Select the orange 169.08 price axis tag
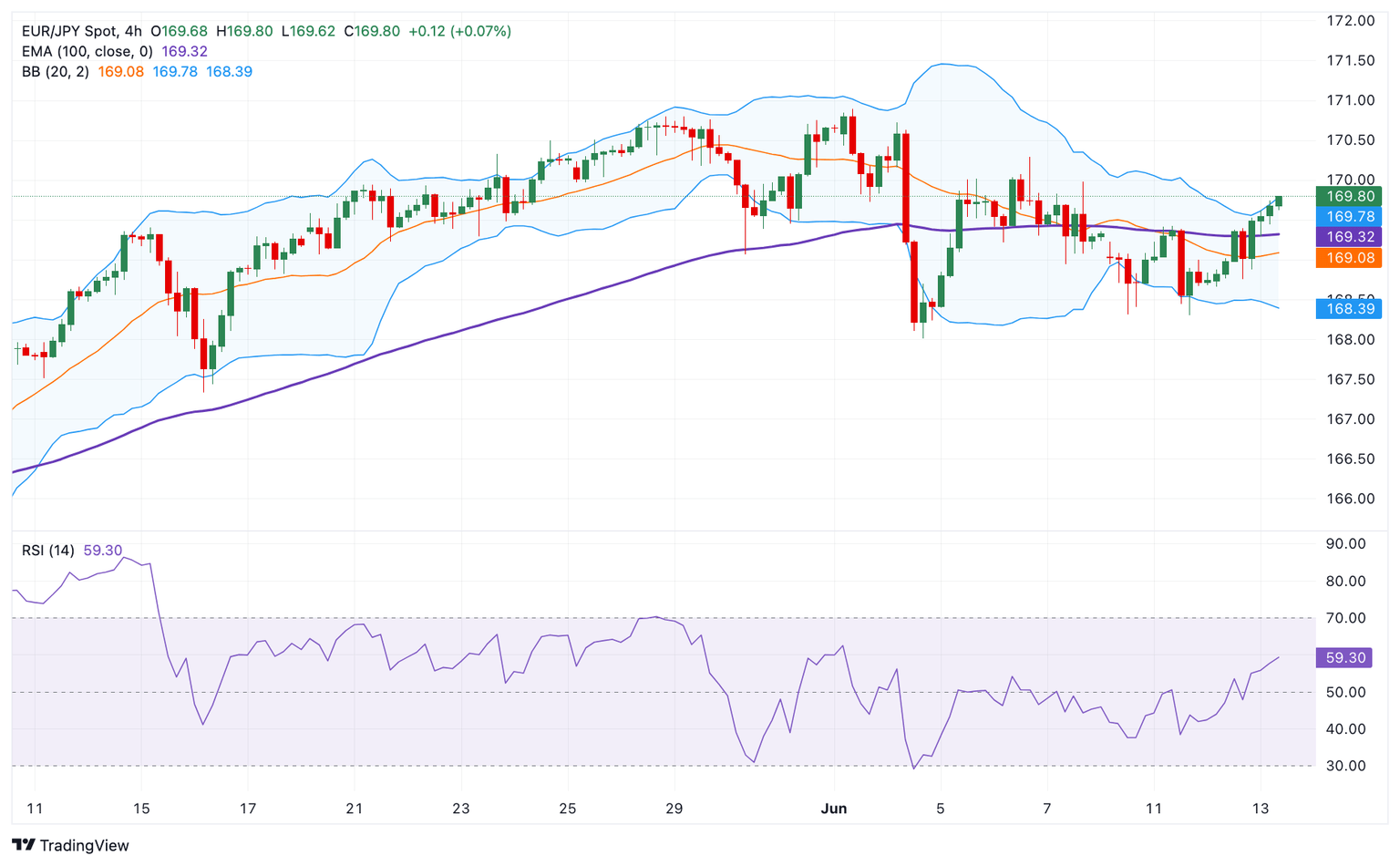Screen dimensions: 1400x866 coord(1349,258)
